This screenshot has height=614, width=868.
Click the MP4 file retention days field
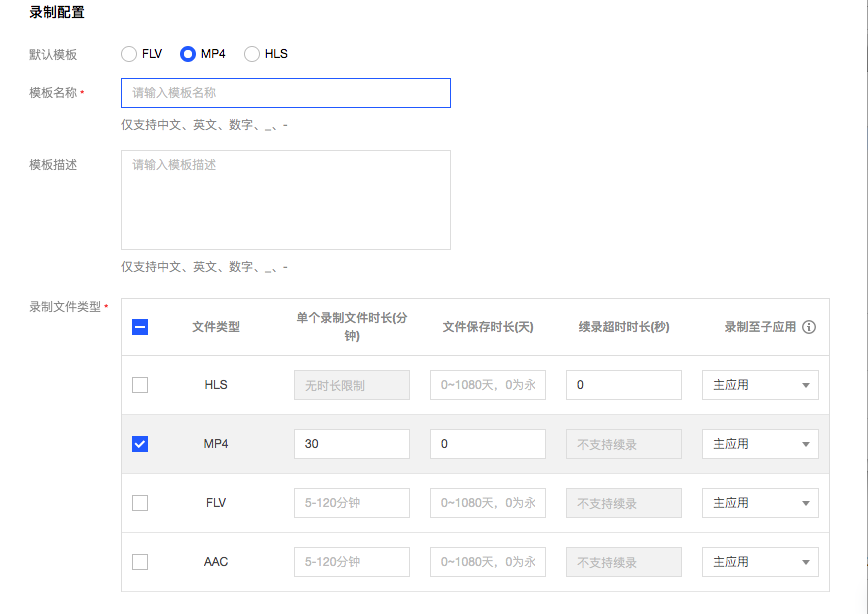(488, 444)
